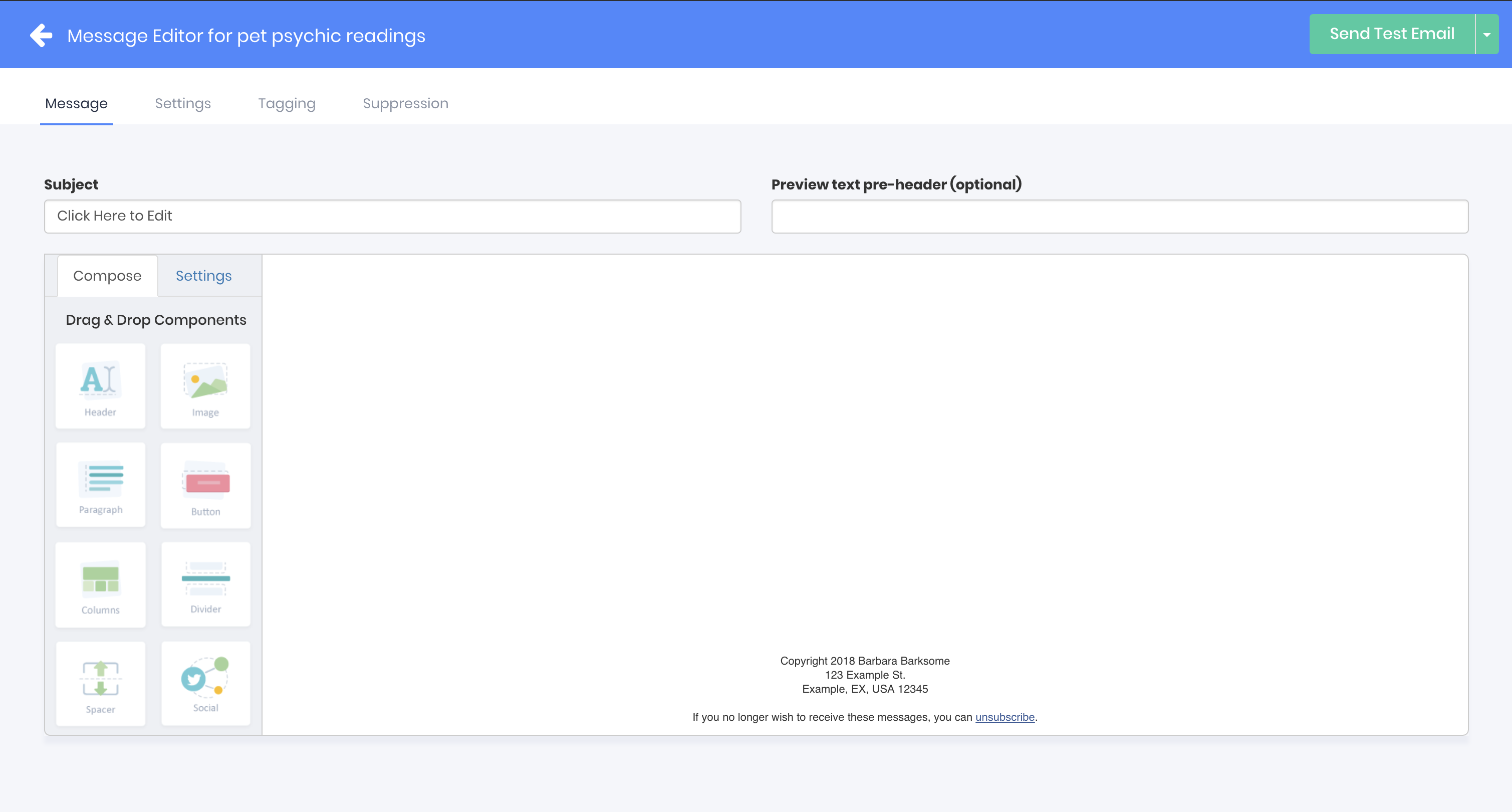Select the Spacer component icon

pyautogui.click(x=100, y=683)
